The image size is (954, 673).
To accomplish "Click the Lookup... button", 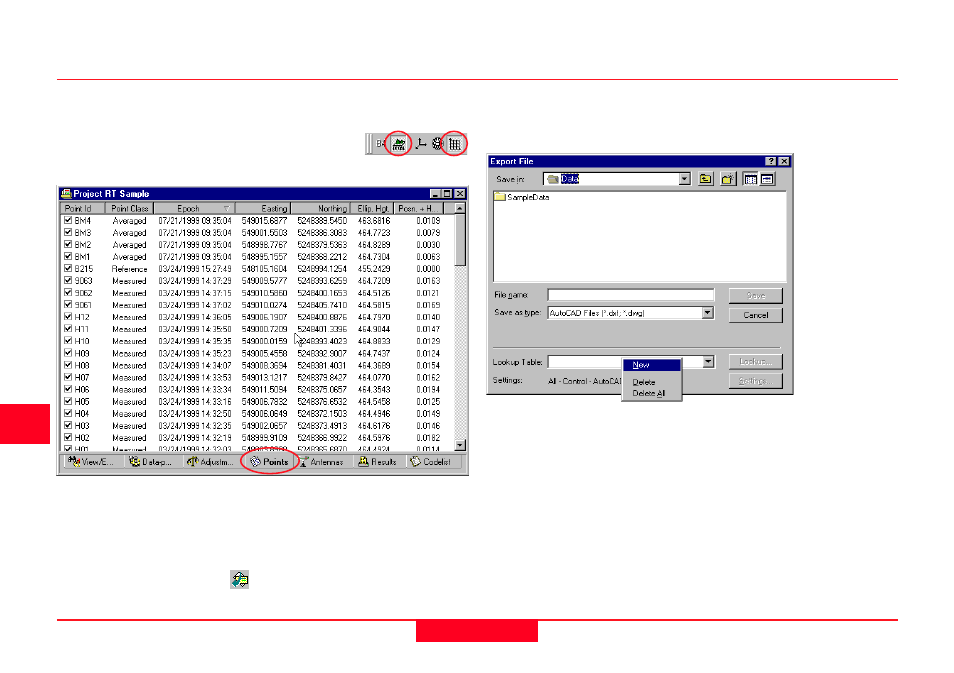I will click(x=756, y=361).
